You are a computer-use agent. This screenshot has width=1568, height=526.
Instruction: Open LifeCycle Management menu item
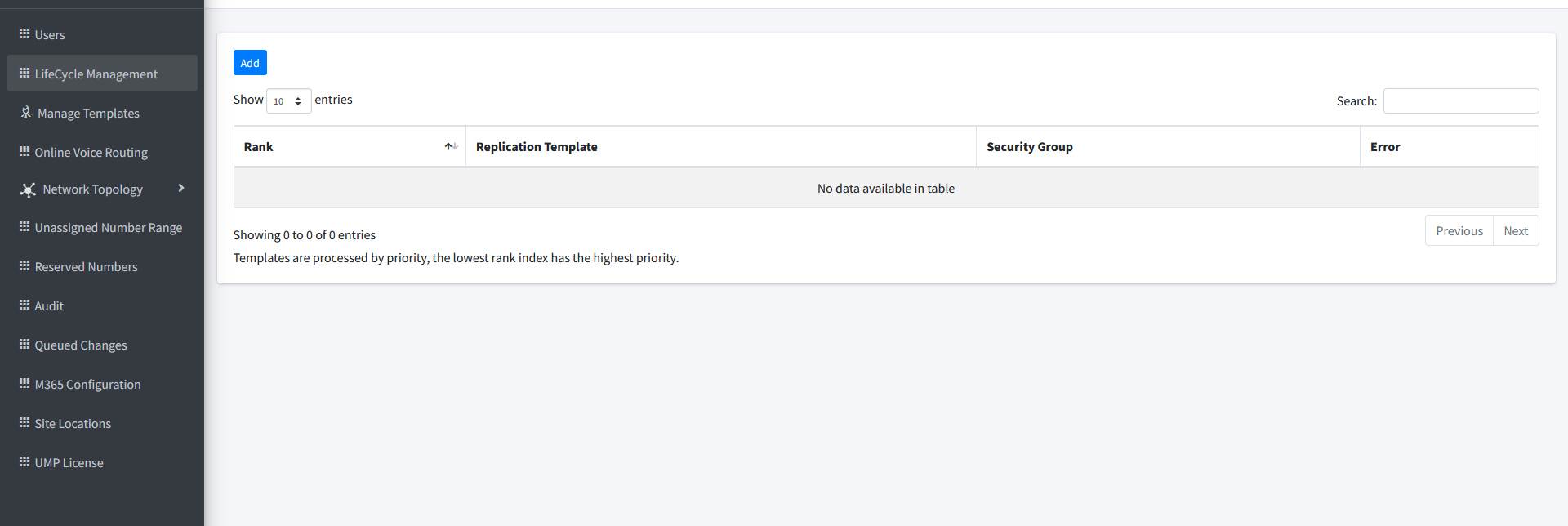click(x=96, y=74)
